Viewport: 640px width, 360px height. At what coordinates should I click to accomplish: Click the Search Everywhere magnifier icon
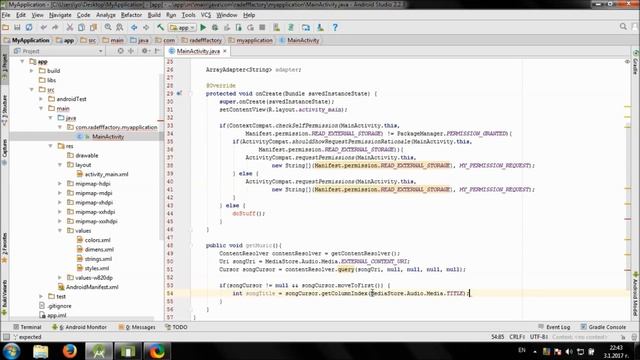pos(623,27)
